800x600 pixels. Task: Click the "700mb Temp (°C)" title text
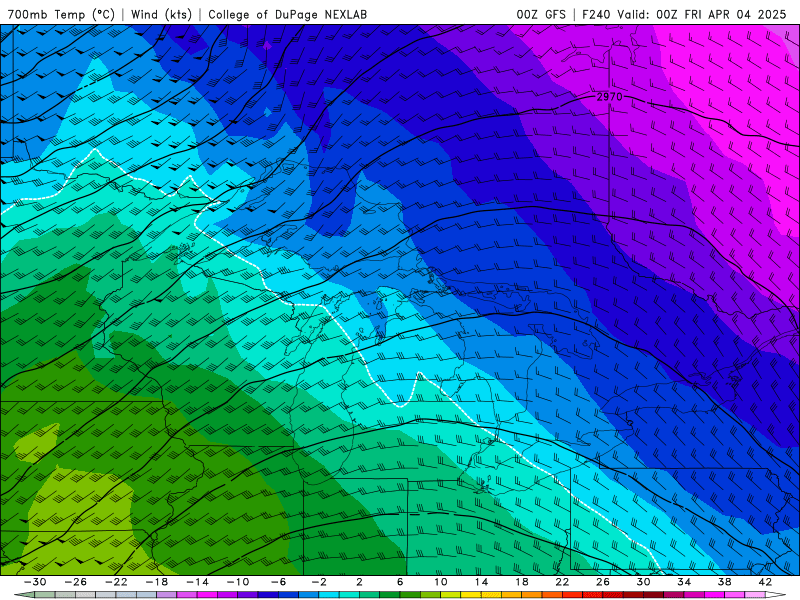[61, 14]
